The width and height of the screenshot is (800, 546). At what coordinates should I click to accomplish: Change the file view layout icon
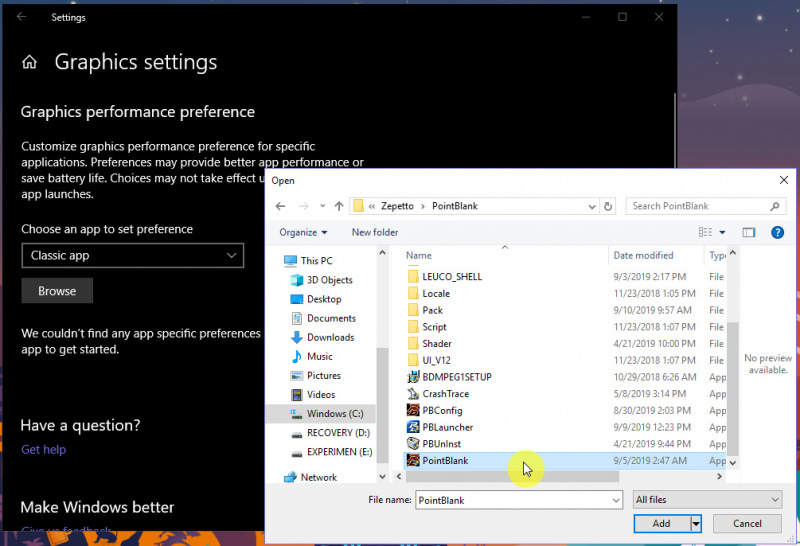point(705,233)
